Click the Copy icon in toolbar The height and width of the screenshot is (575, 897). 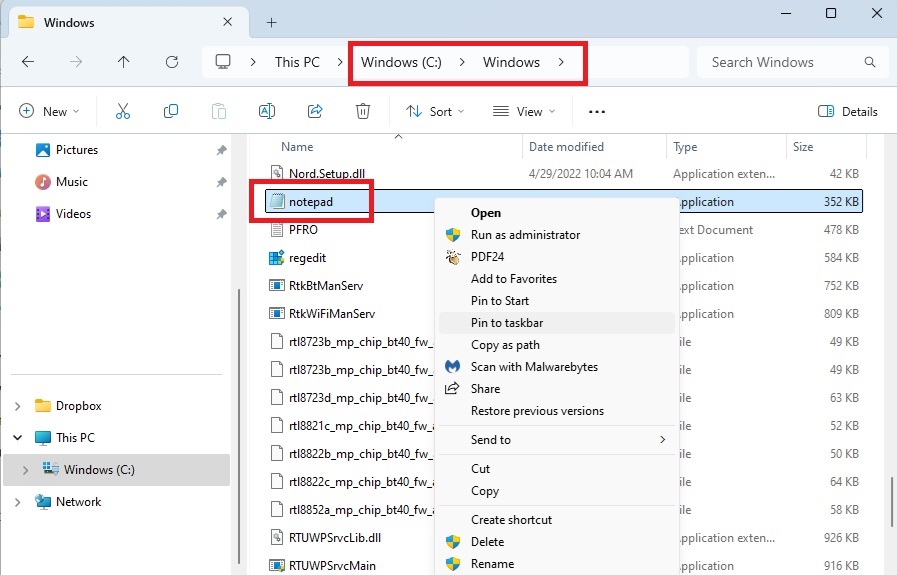tap(170, 111)
